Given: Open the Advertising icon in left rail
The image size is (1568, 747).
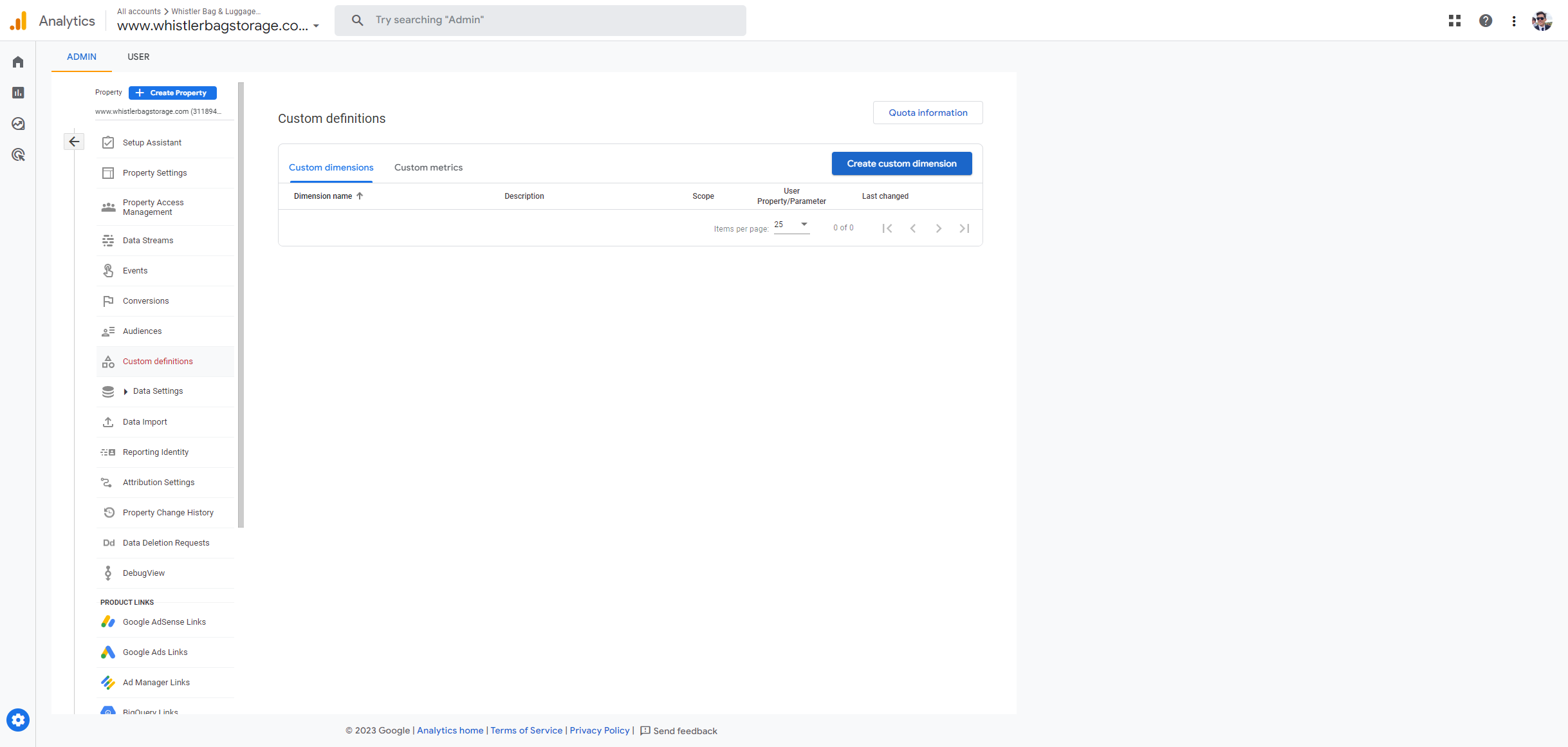Looking at the screenshot, I should coord(18,154).
